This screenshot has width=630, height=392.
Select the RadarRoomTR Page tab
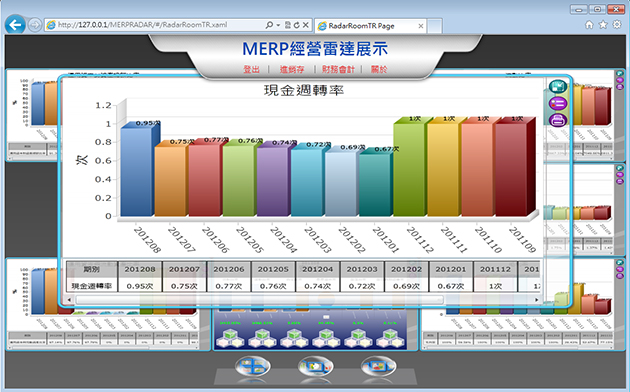(x=370, y=26)
